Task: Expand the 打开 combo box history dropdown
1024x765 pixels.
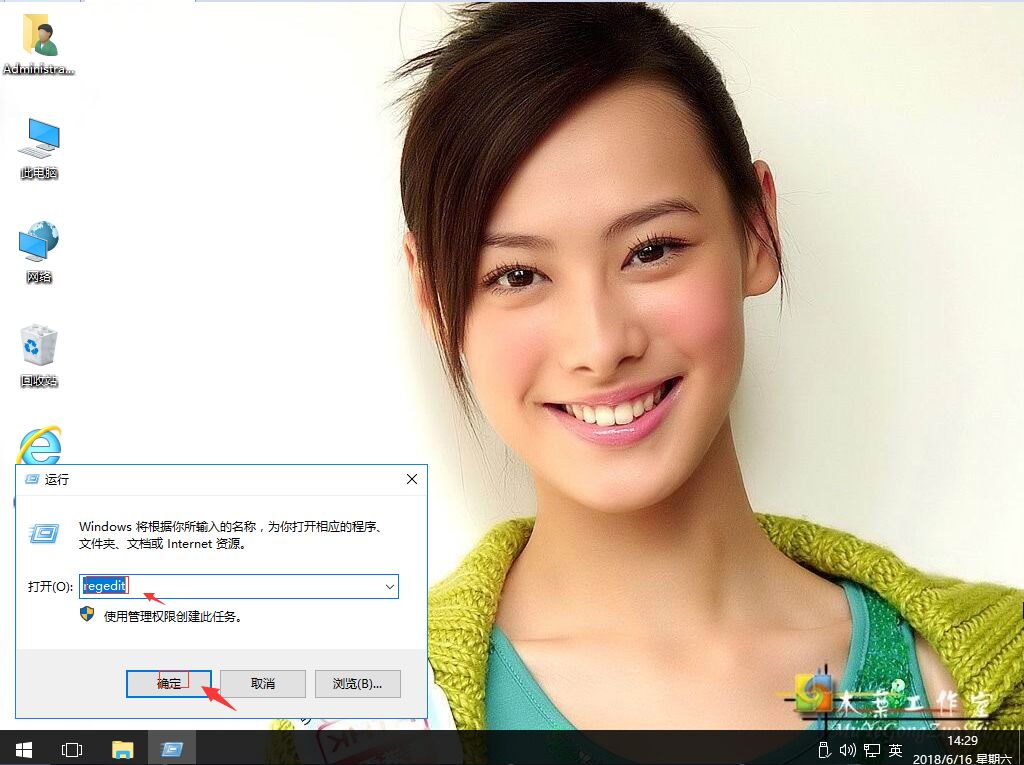Action: click(x=391, y=587)
